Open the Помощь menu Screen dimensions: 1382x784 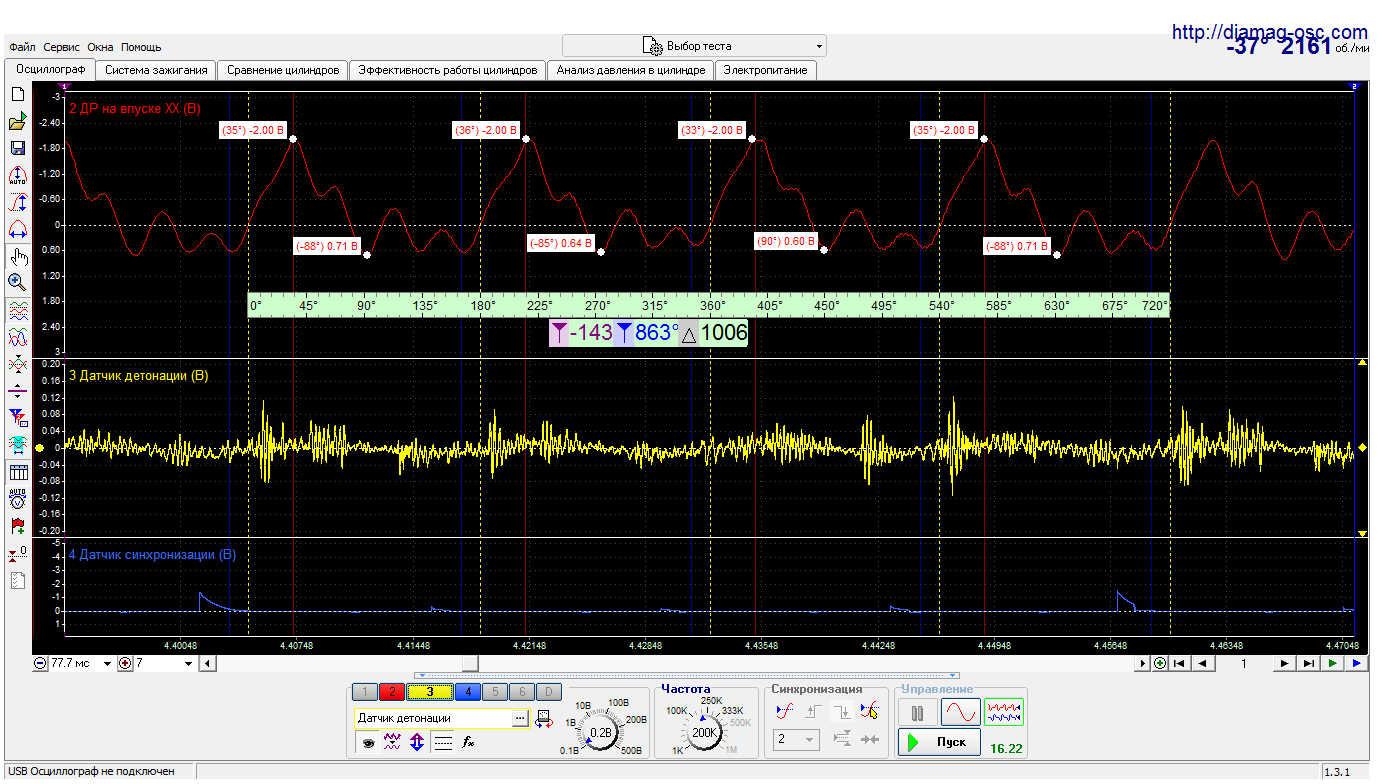(141, 47)
